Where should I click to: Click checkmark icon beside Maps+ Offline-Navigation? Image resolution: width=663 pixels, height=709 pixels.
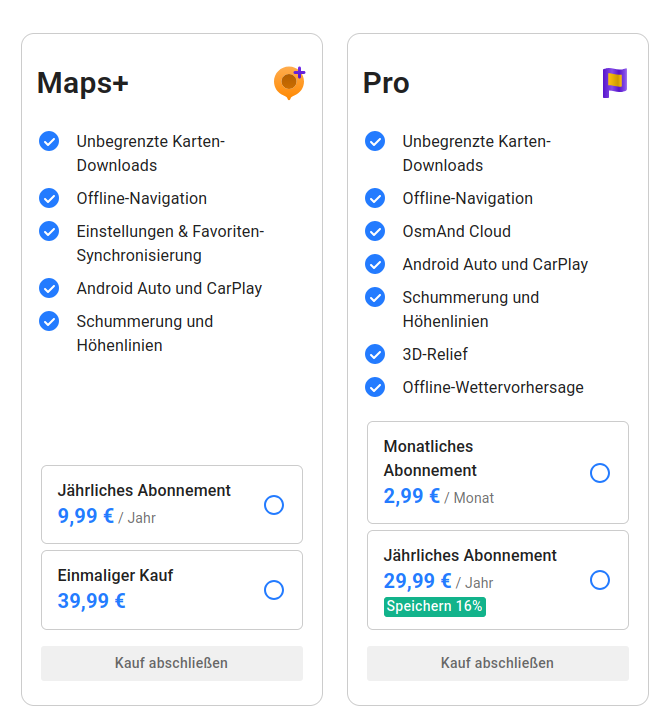(x=49, y=198)
